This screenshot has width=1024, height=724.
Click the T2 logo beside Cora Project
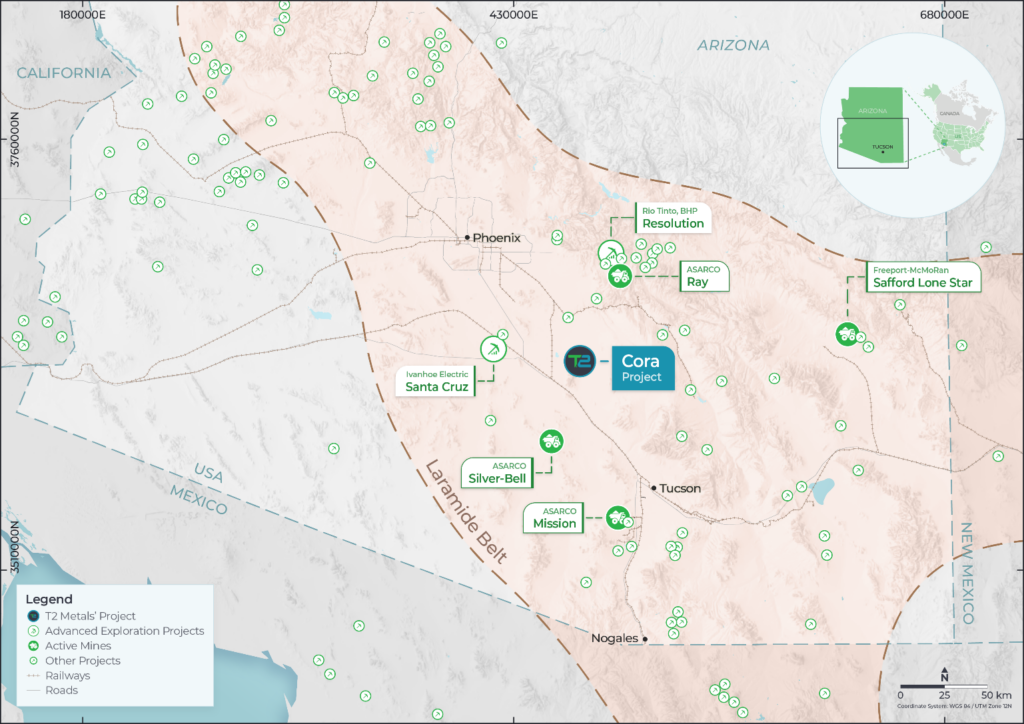(x=580, y=361)
